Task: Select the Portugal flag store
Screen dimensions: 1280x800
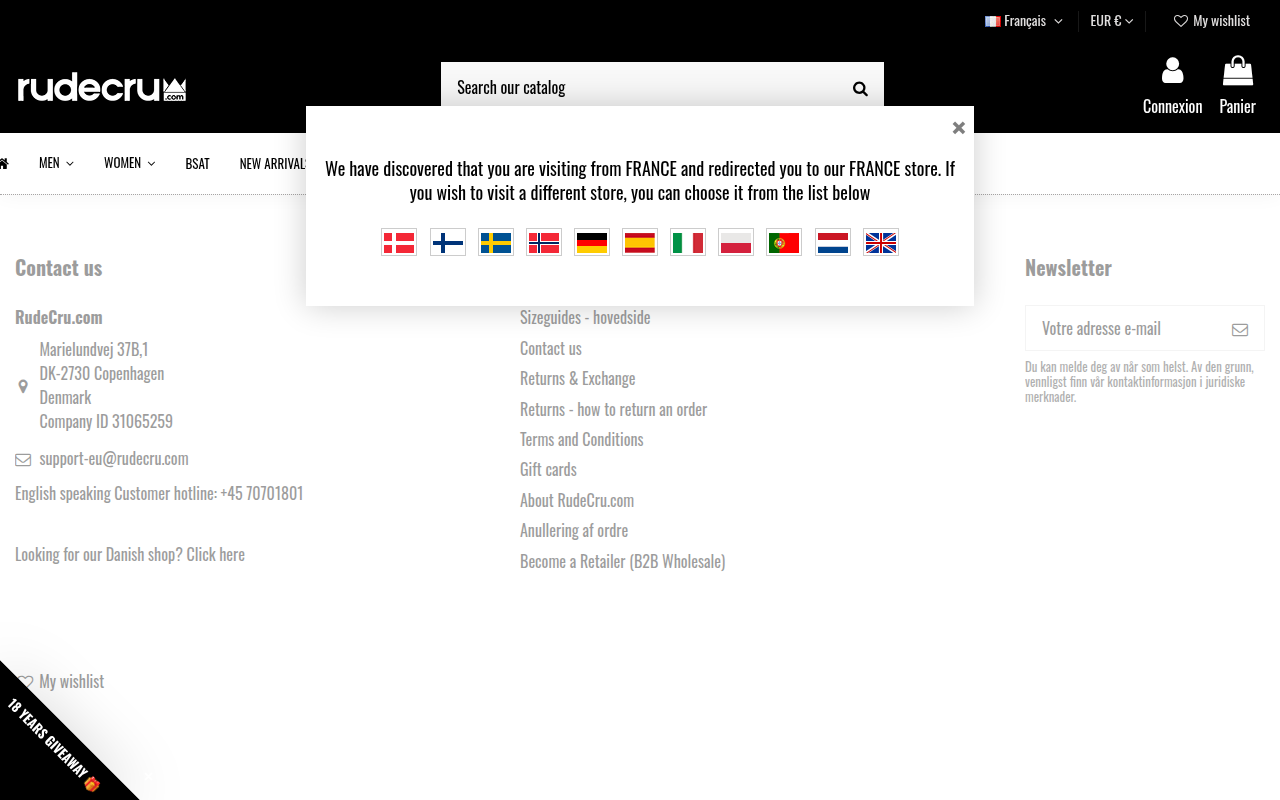Action: pos(784,242)
